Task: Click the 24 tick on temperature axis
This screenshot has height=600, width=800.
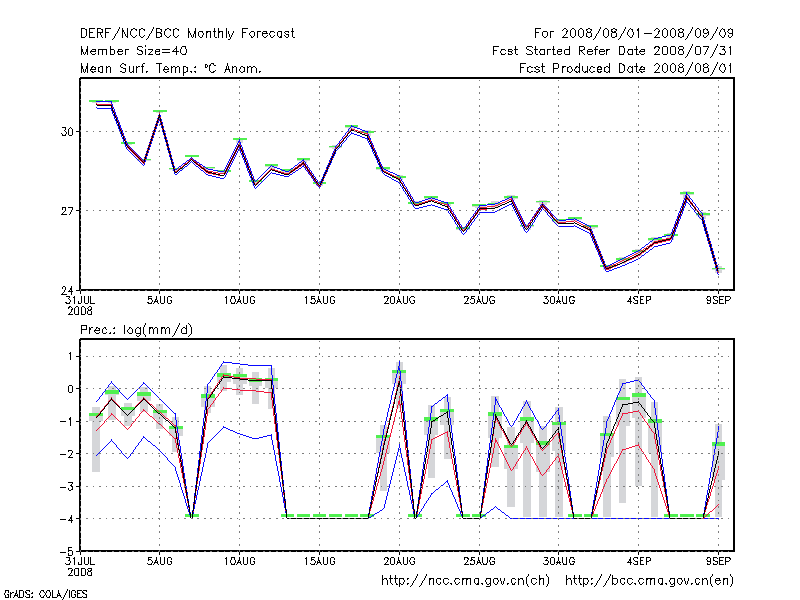Action: point(66,291)
